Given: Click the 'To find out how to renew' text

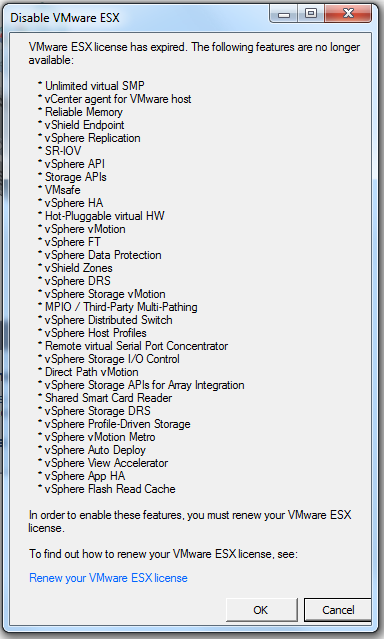Looking at the screenshot, I should pos(163,554).
